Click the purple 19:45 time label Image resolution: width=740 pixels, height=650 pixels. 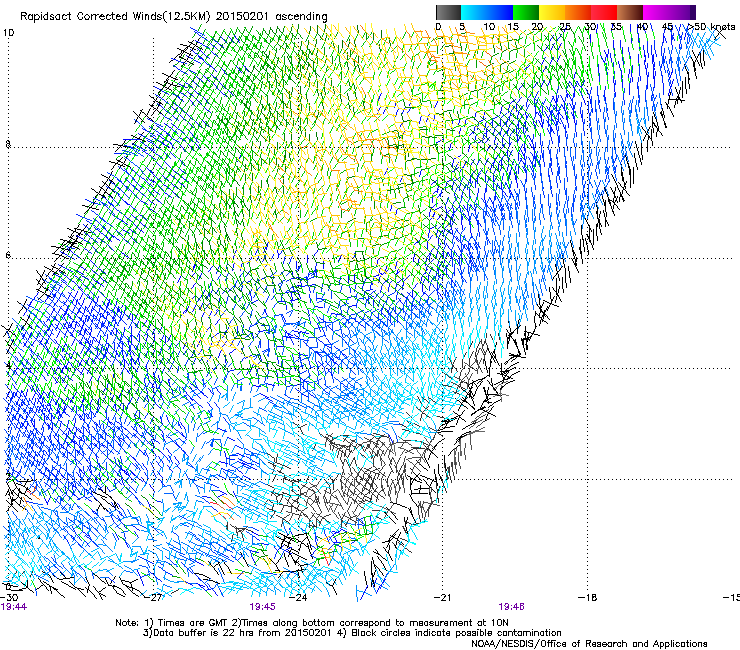coord(263,607)
